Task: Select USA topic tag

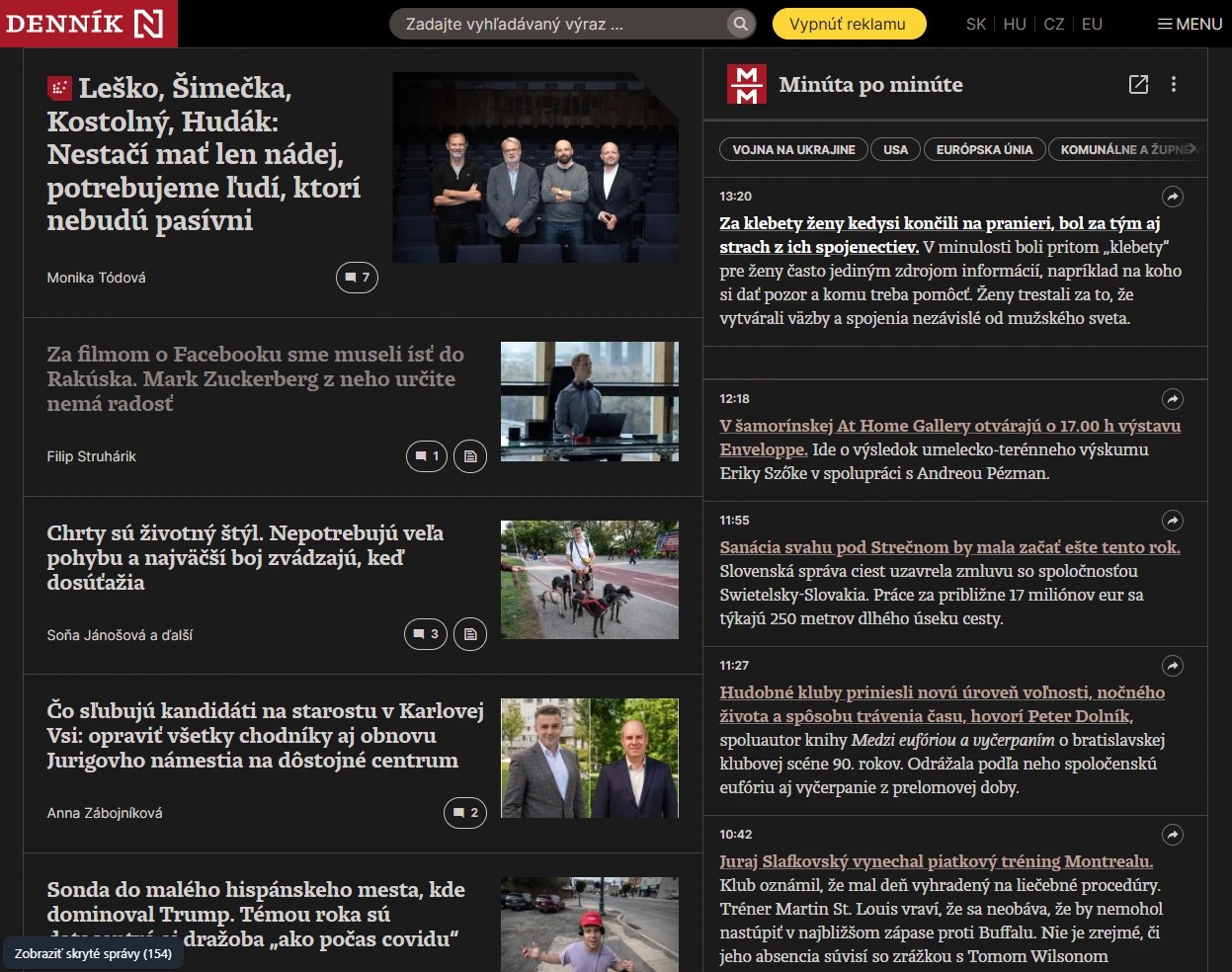Action: pyautogui.click(x=896, y=149)
